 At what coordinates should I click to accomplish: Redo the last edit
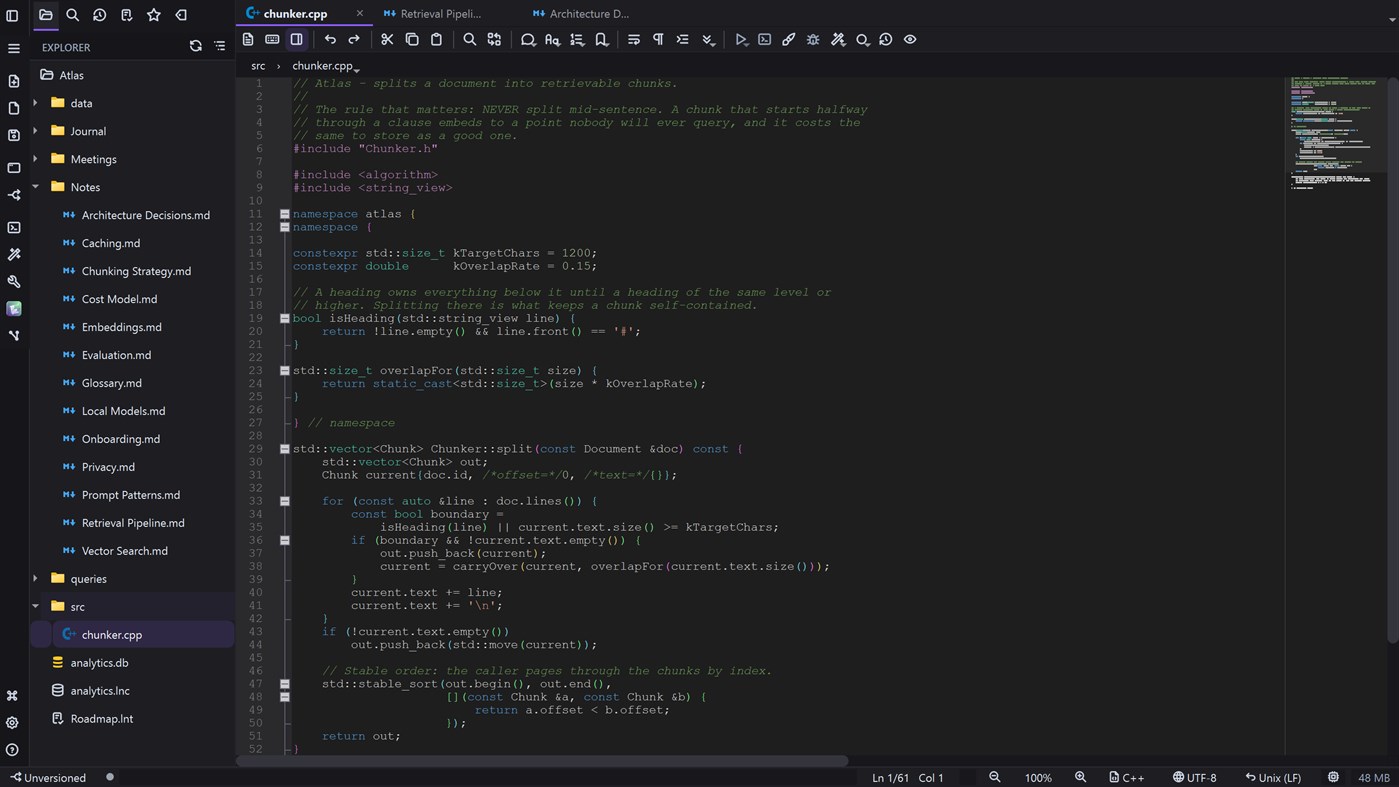click(x=354, y=40)
